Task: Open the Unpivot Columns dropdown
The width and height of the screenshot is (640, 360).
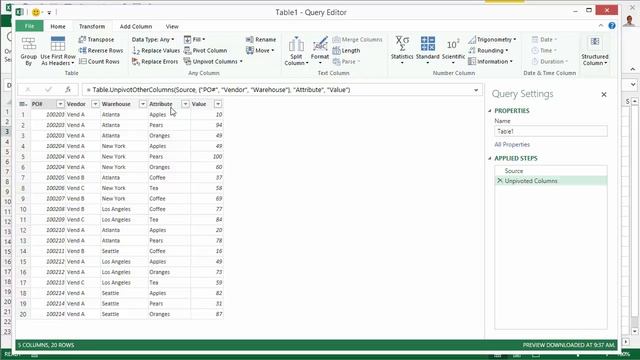Action: coord(213,62)
